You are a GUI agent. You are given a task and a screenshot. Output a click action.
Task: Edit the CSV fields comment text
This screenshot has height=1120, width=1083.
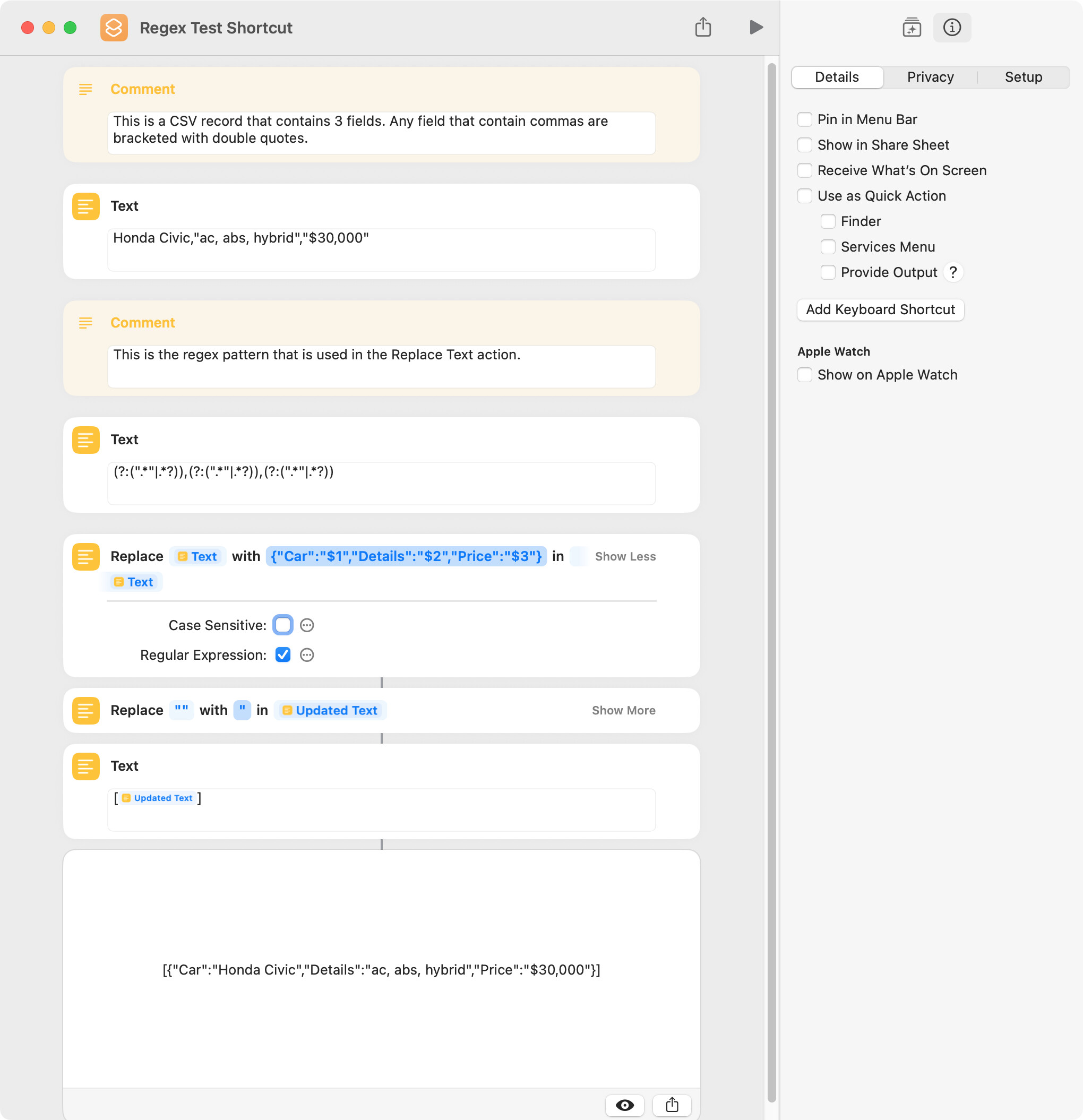pos(381,133)
